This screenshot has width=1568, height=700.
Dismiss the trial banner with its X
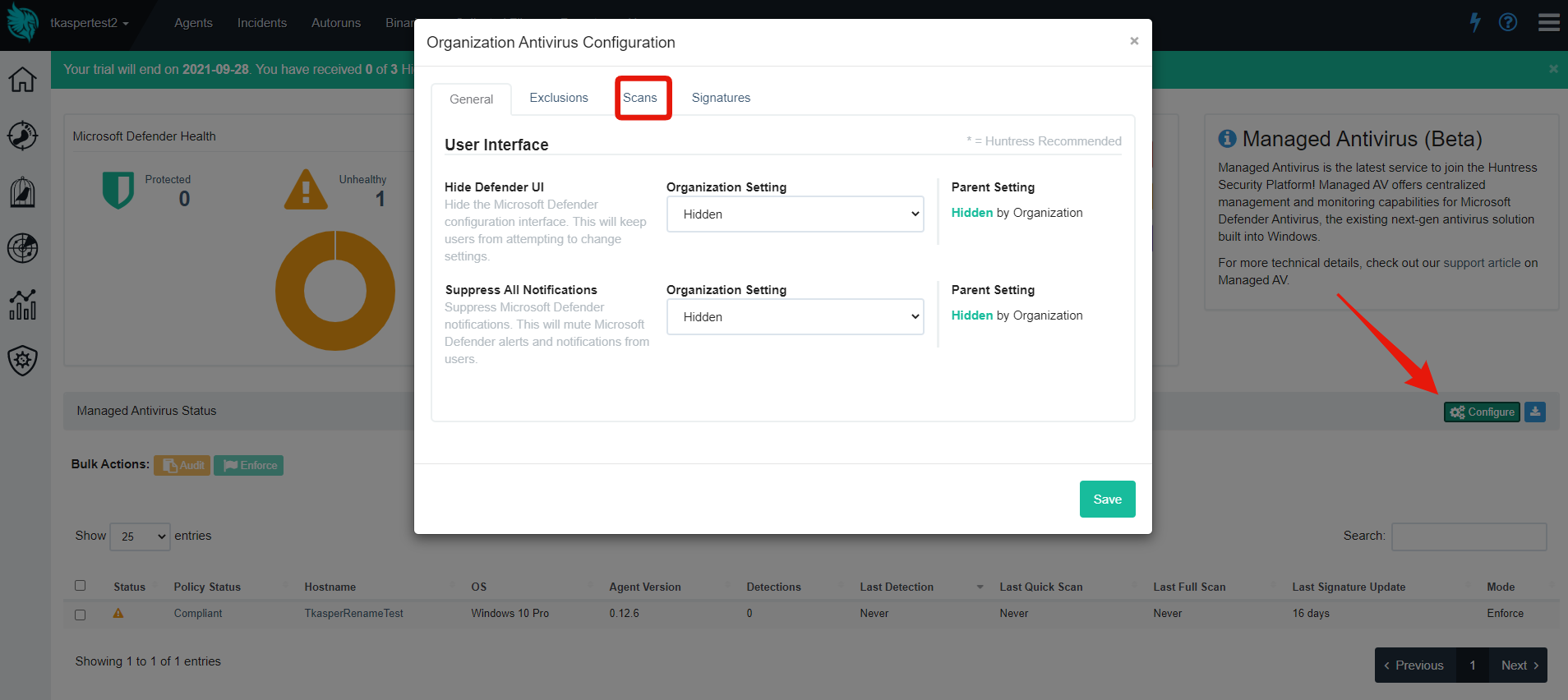pos(1553,69)
